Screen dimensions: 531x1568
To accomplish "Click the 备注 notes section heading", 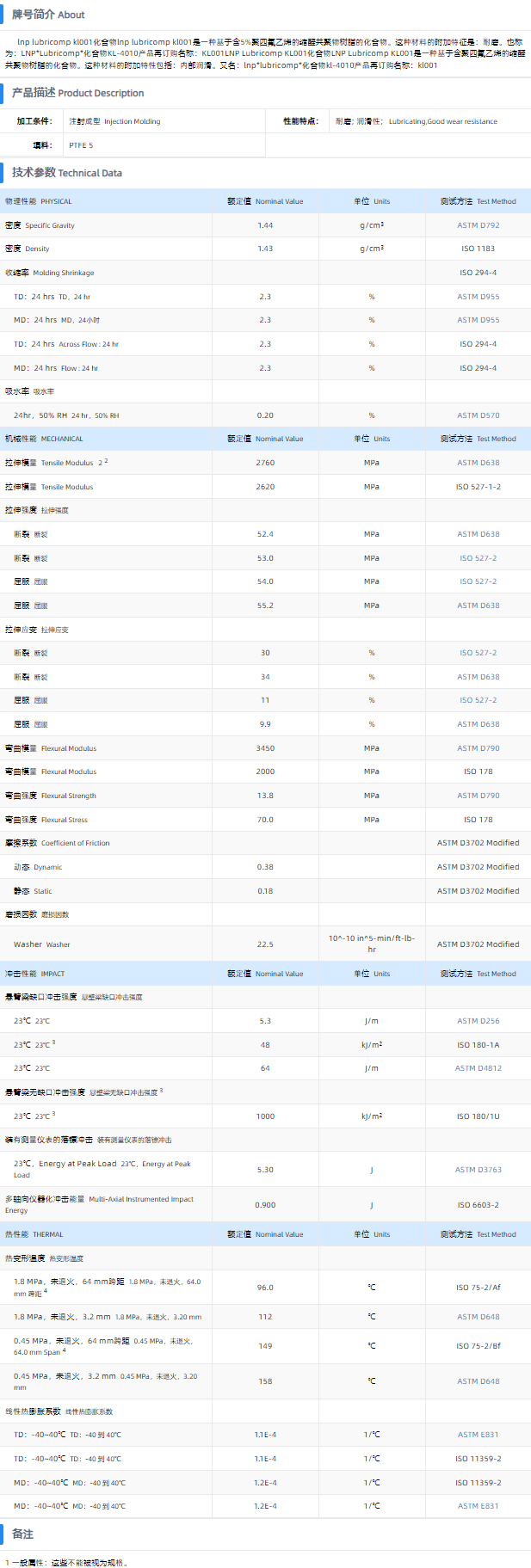I will click(x=22, y=1534).
